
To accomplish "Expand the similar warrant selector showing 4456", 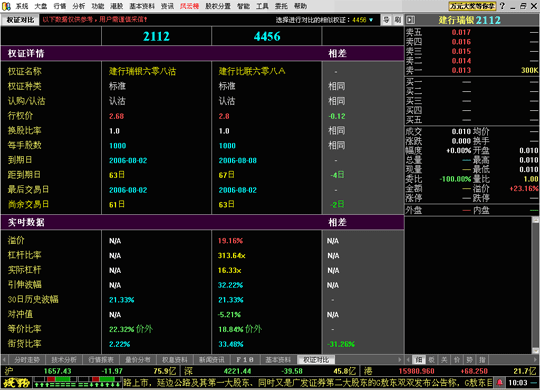I will [371, 20].
